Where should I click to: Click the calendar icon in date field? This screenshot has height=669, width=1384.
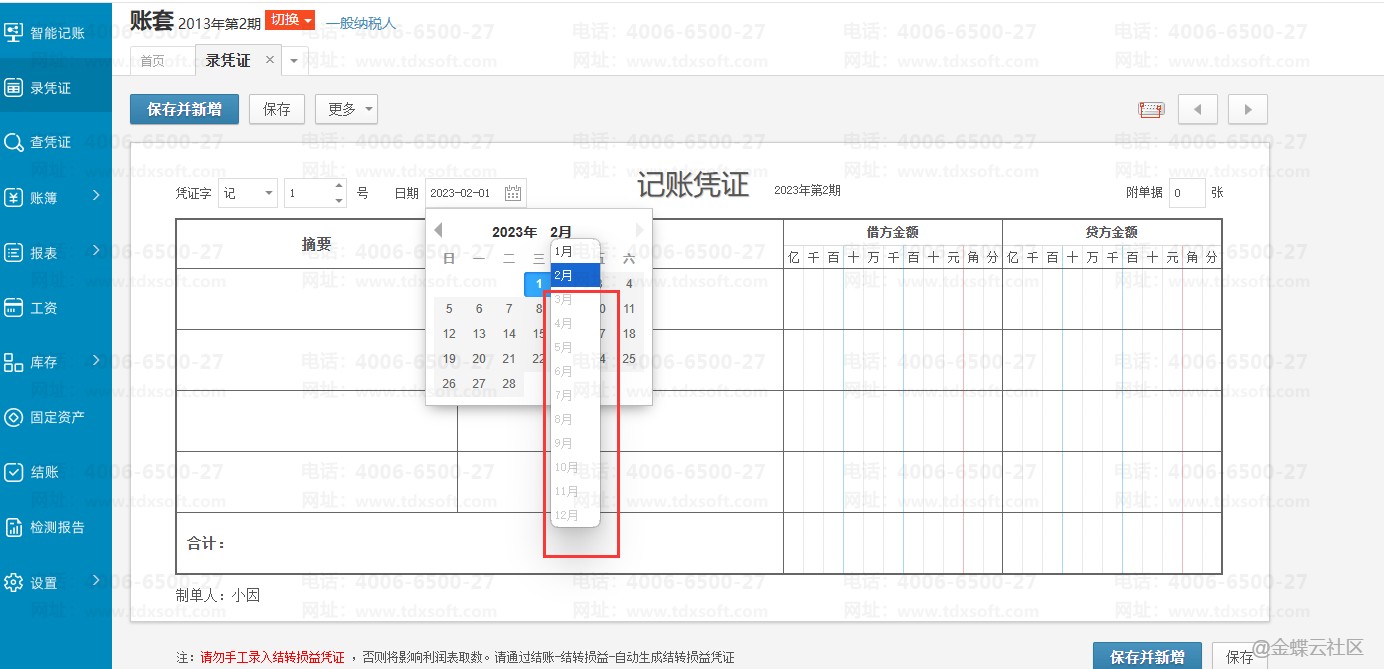(513, 193)
